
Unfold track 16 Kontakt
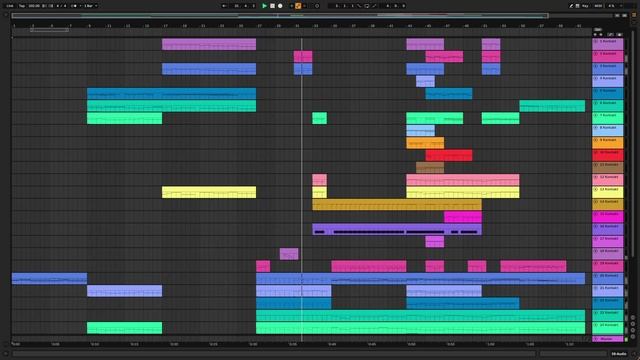(596, 227)
